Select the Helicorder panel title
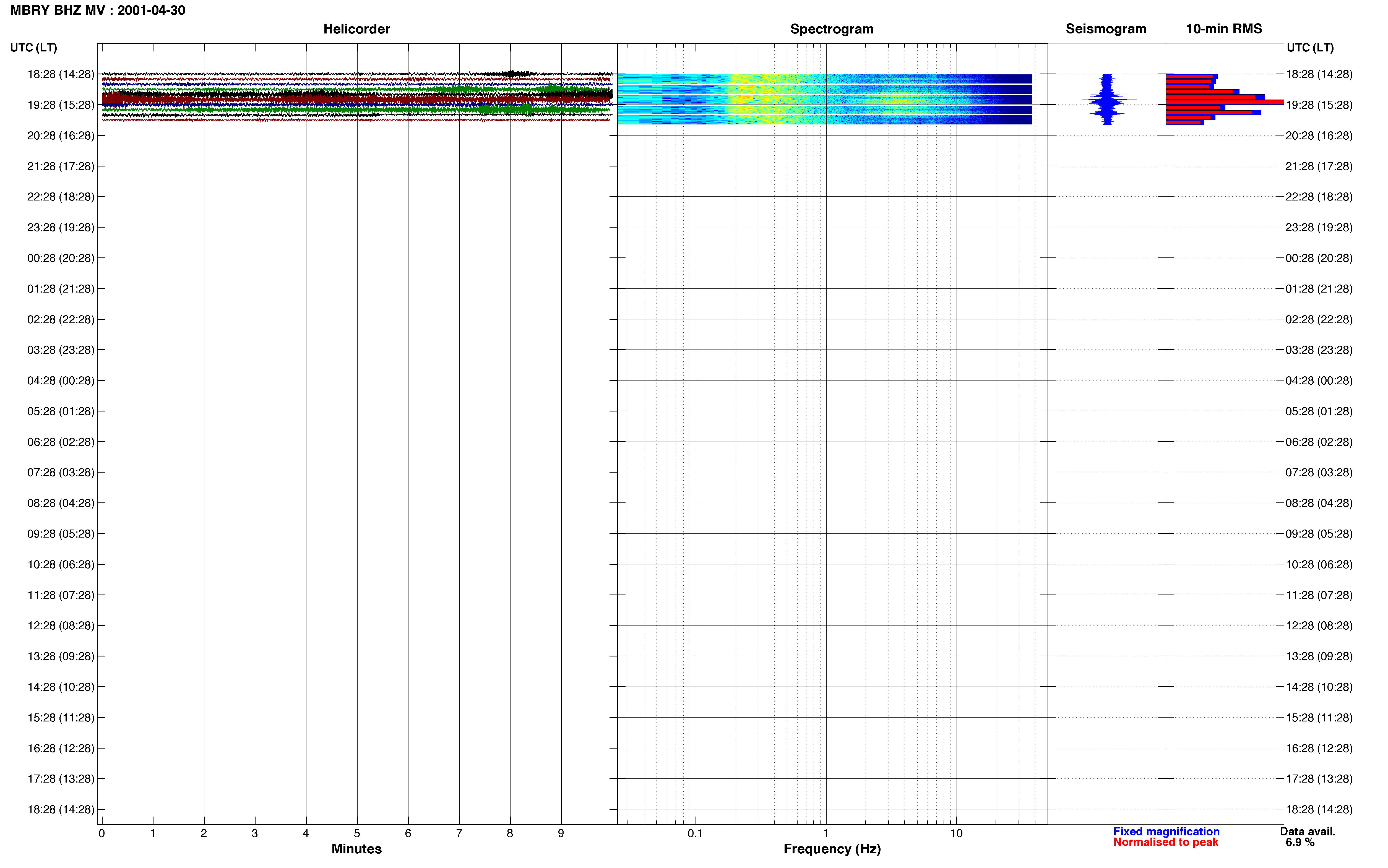 point(356,29)
